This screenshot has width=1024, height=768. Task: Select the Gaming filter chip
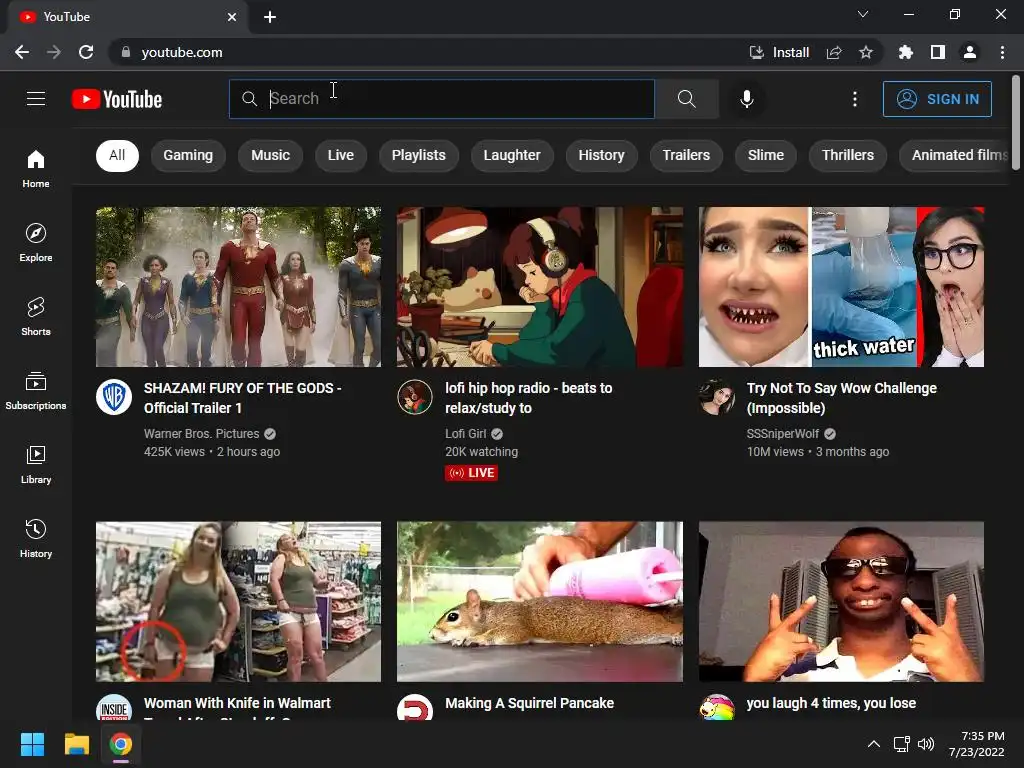tap(188, 155)
